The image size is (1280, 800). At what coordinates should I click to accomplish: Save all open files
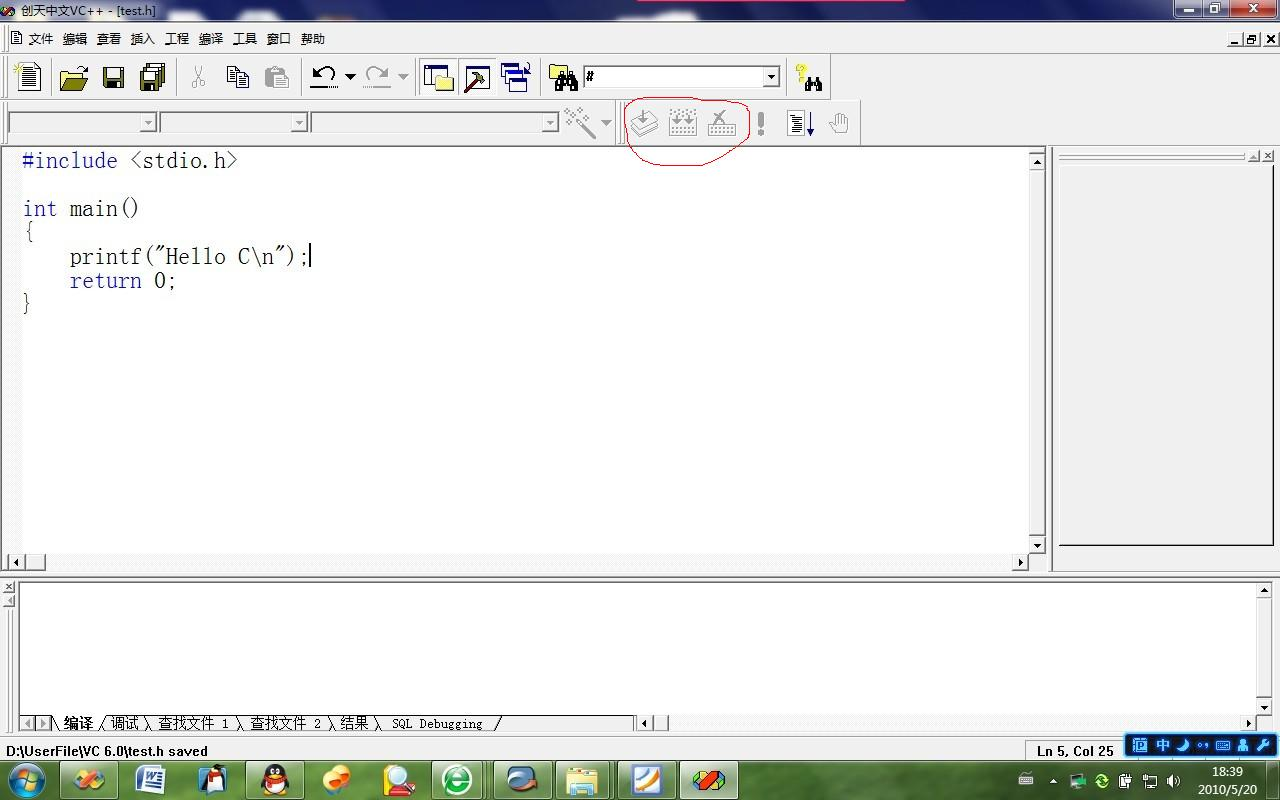coord(152,77)
